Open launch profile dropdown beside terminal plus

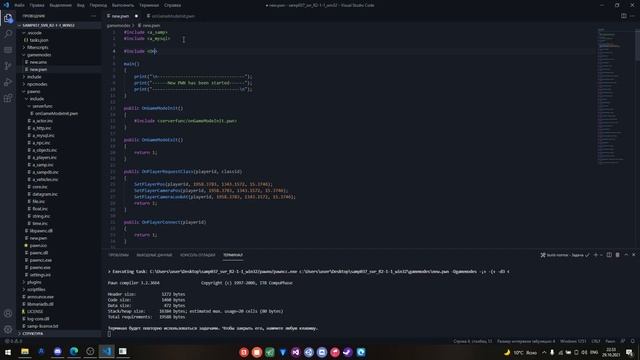(x=601, y=255)
